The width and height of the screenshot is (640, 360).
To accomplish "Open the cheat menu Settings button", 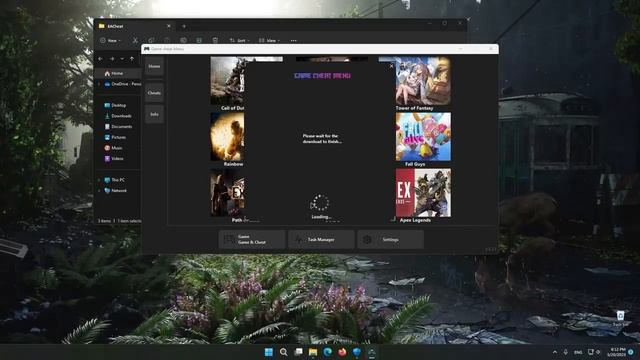I will (391, 240).
